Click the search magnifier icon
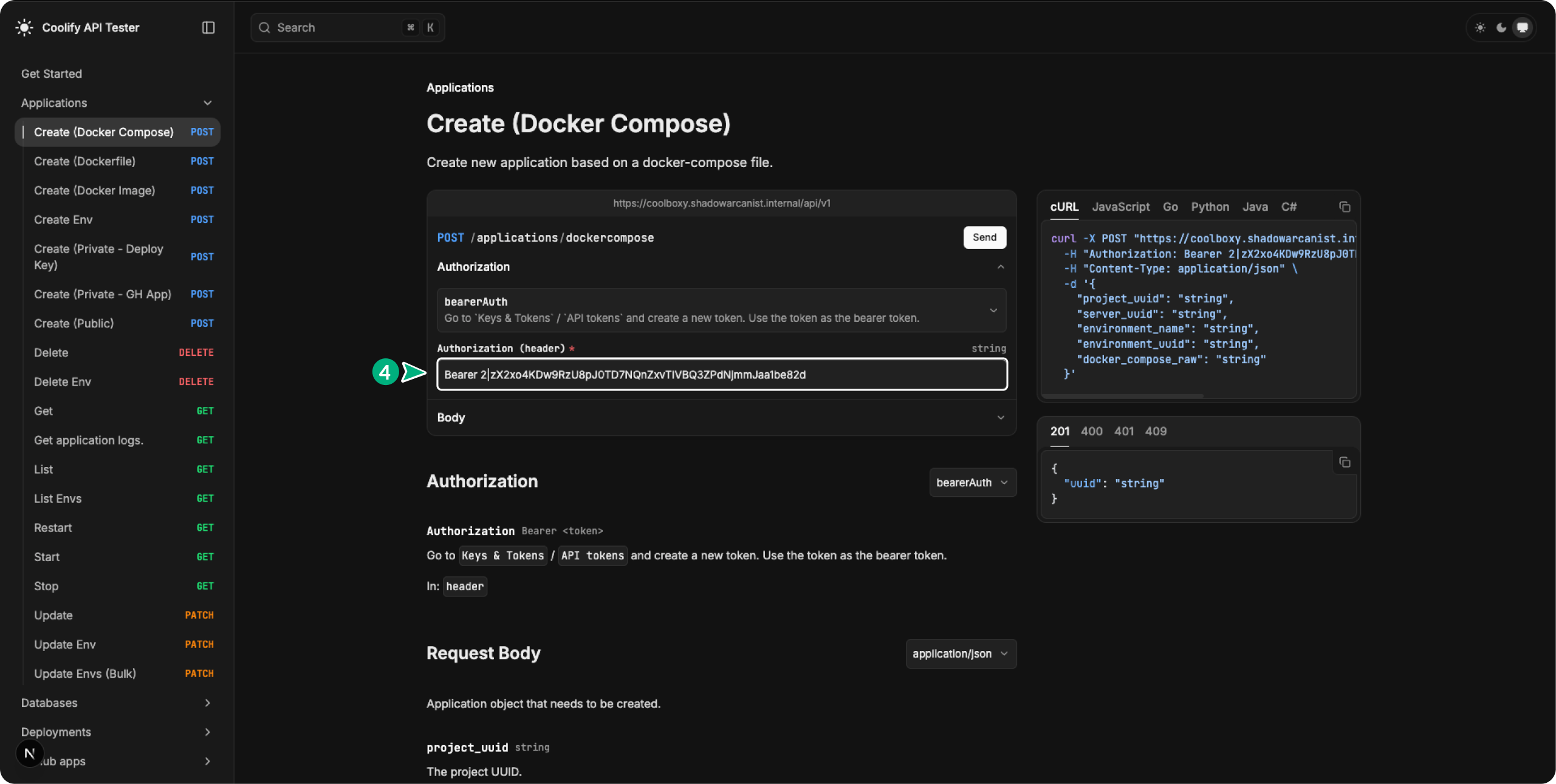 tap(264, 27)
